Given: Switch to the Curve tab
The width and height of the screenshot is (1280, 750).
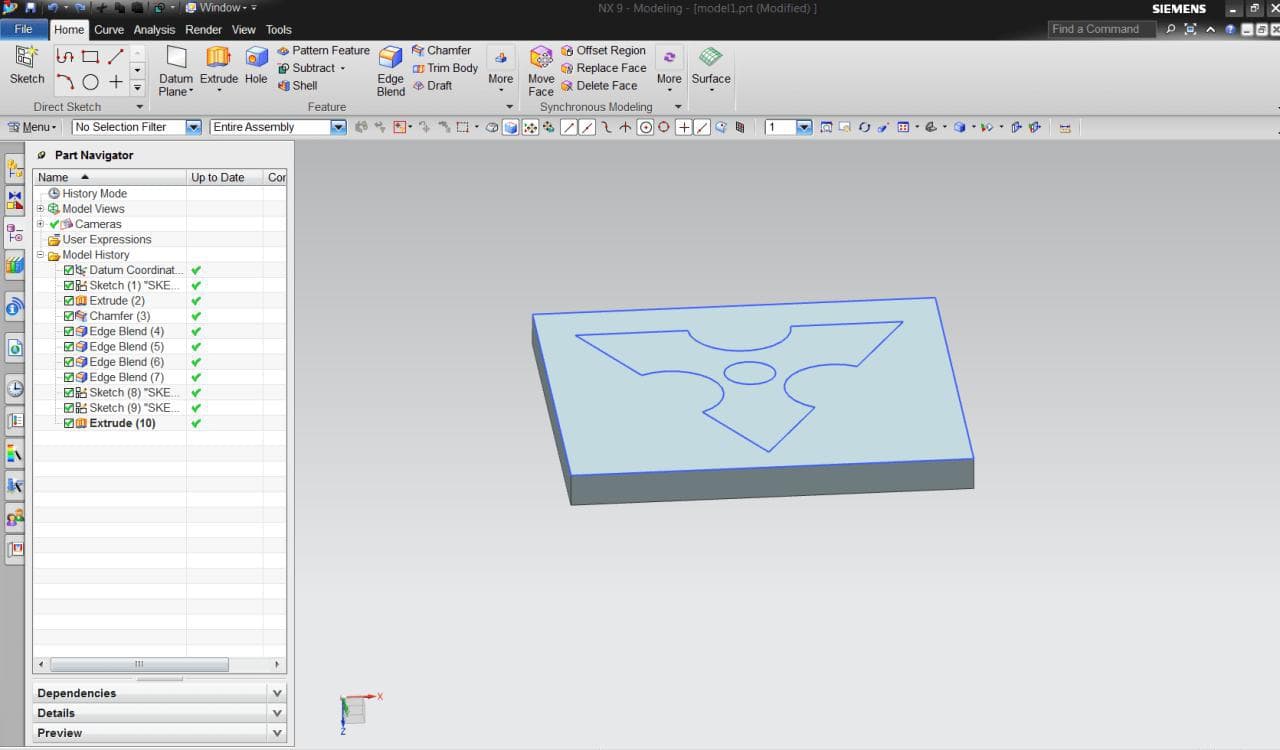Looking at the screenshot, I should click(109, 30).
